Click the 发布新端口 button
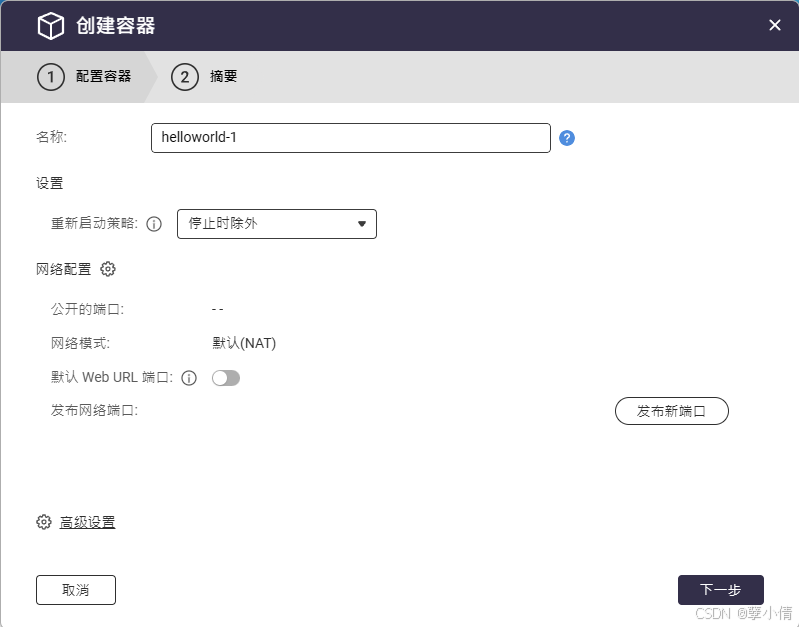This screenshot has height=627, width=799. pos(671,411)
